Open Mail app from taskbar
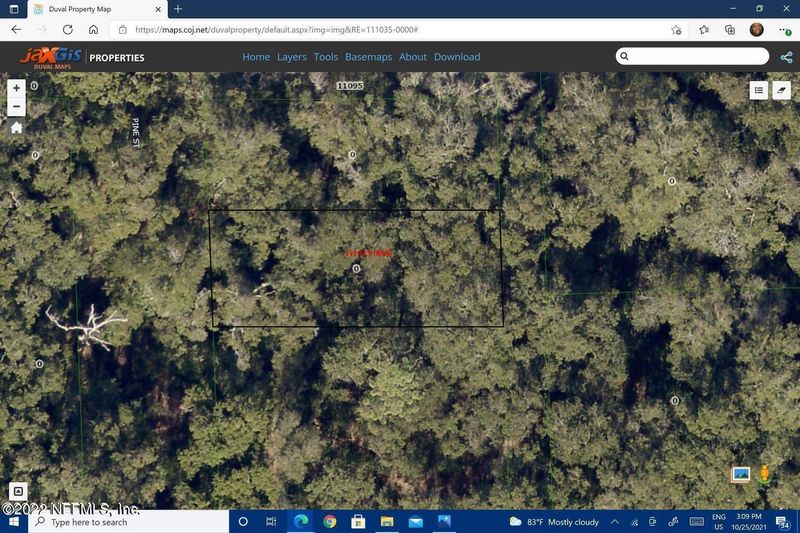 pyautogui.click(x=415, y=521)
